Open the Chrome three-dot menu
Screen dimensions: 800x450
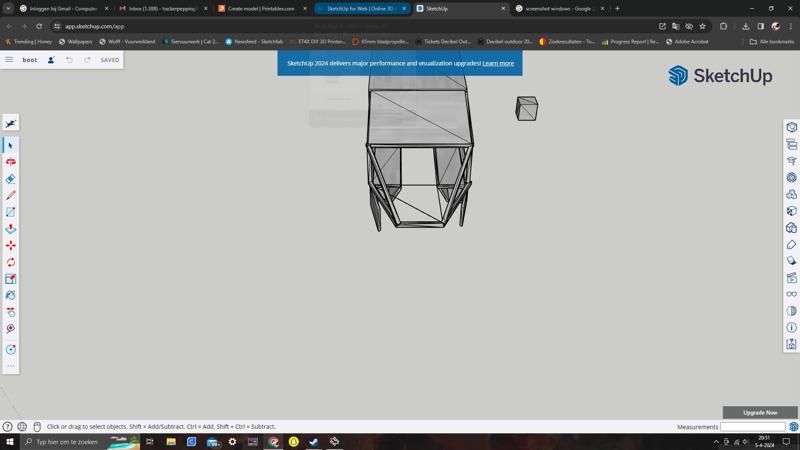pyautogui.click(x=790, y=26)
